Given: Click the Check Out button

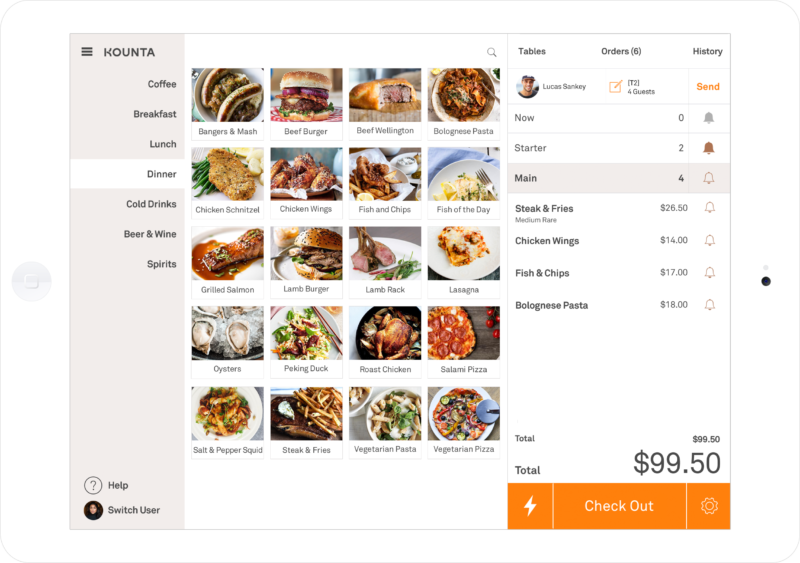Looking at the screenshot, I should pyautogui.click(x=619, y=506).
